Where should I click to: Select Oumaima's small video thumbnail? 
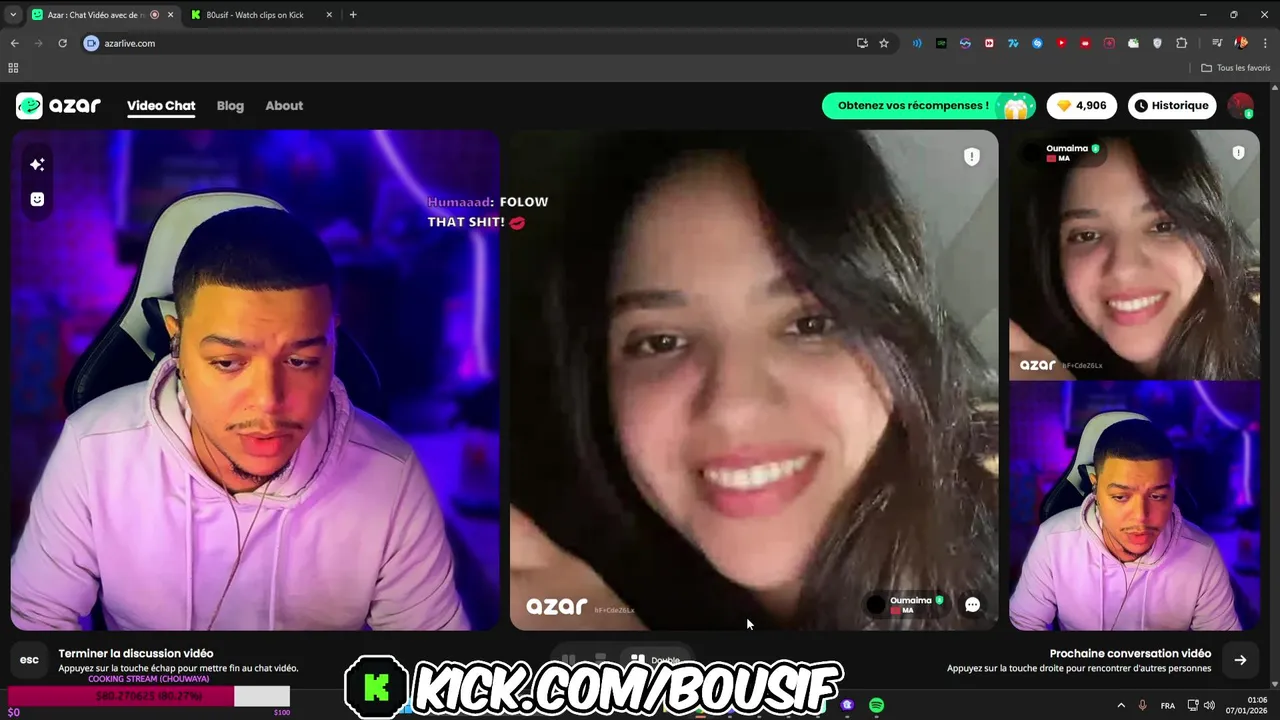[x=1134, y=255]
